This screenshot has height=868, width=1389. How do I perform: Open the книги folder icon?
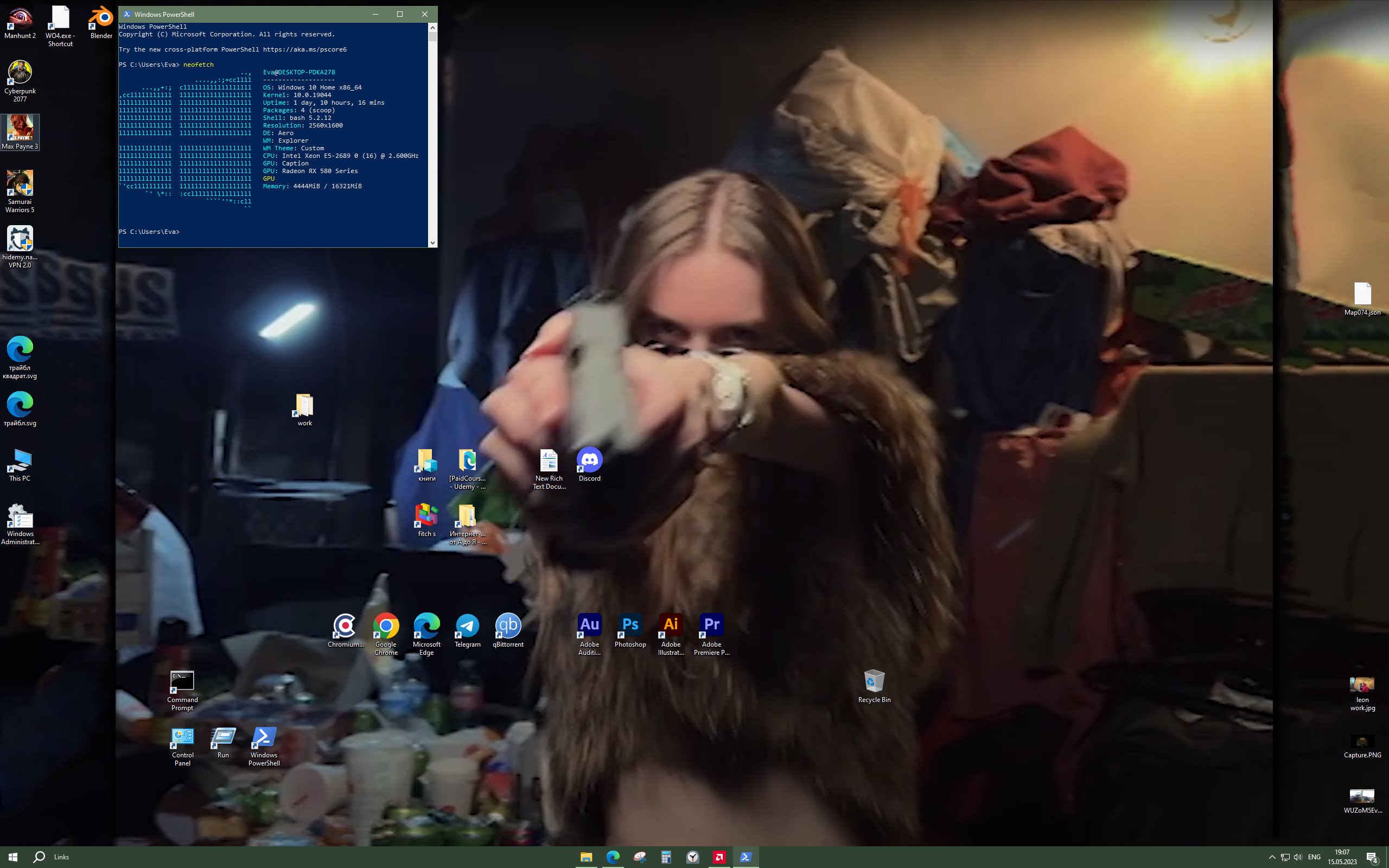[426, 464]
